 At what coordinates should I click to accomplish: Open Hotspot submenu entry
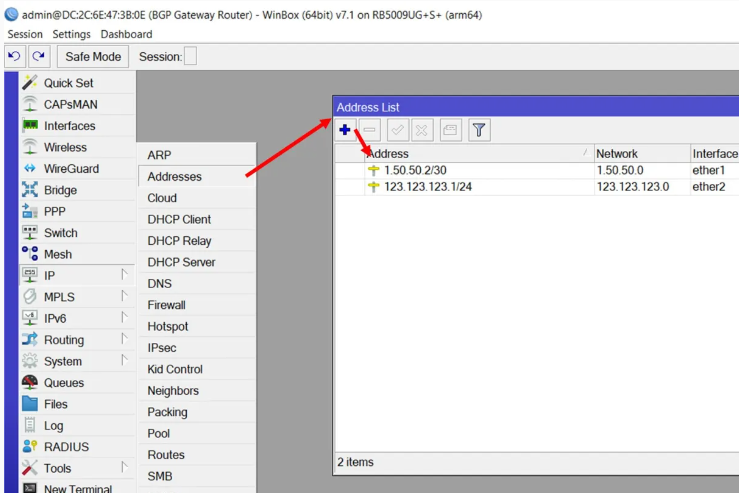[x=197, y=326]
